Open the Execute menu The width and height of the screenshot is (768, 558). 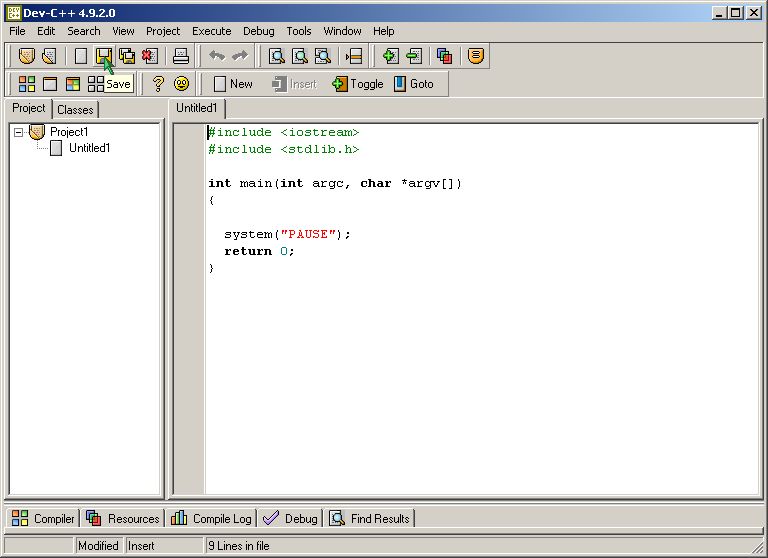[x=212, y=31]
